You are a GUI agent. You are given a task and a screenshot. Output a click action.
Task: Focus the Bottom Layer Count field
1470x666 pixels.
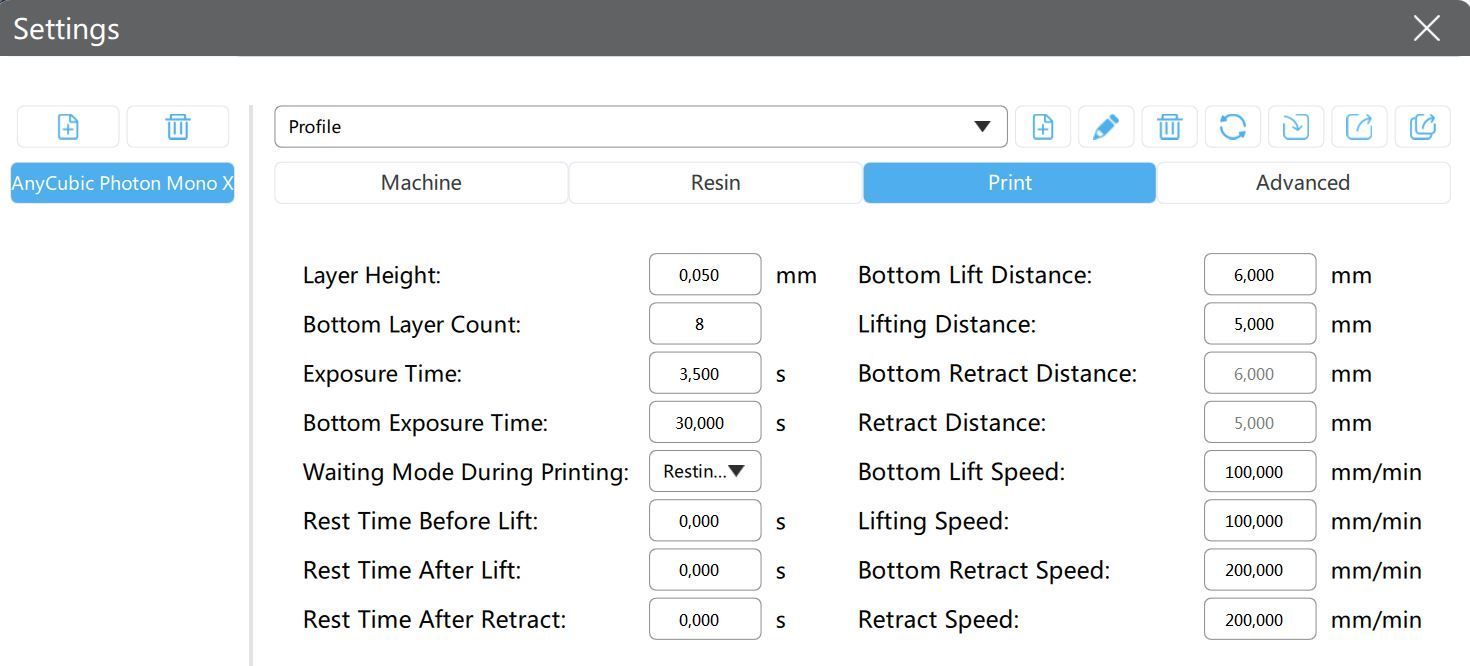point(705,324)
